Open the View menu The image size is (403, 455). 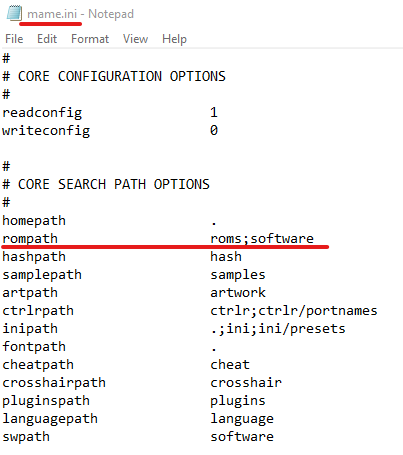tap(135, 39)
